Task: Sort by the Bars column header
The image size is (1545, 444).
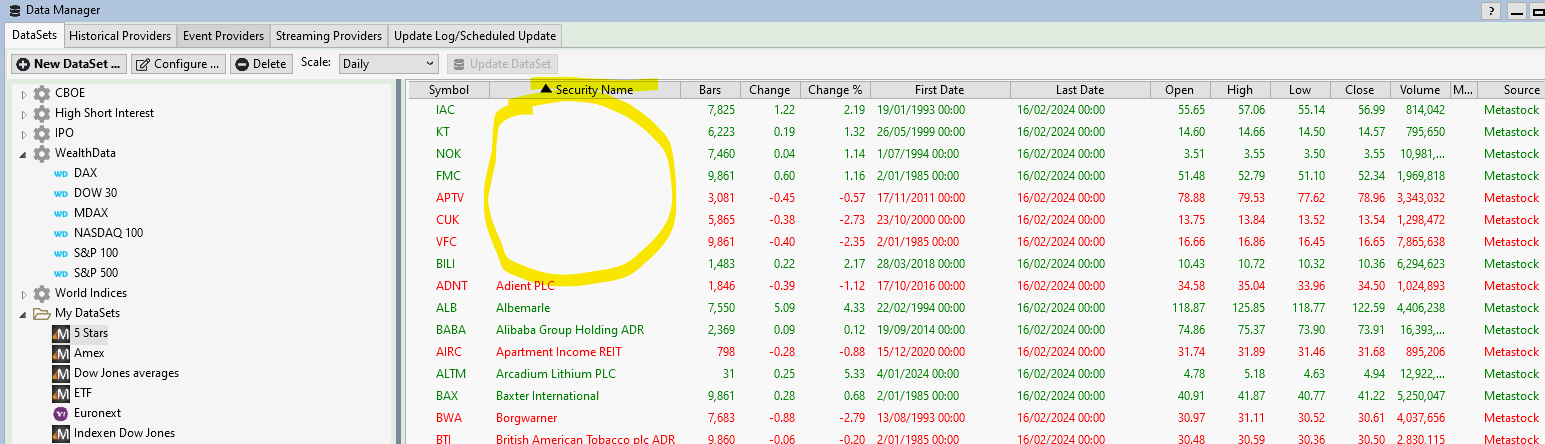Action: pyautogui.click(x=710, y=90)
